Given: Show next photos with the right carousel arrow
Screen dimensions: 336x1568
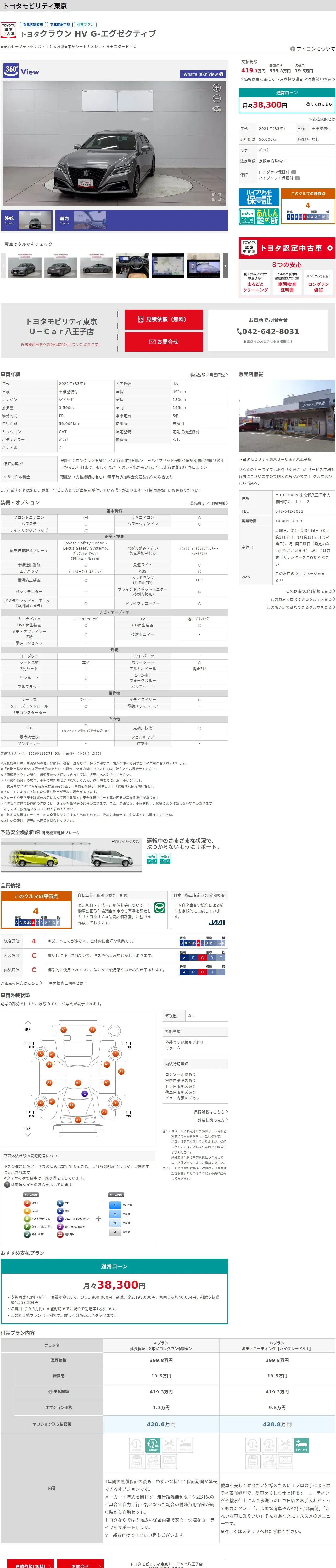Looking at the screenshot, I should click(225, 266).
